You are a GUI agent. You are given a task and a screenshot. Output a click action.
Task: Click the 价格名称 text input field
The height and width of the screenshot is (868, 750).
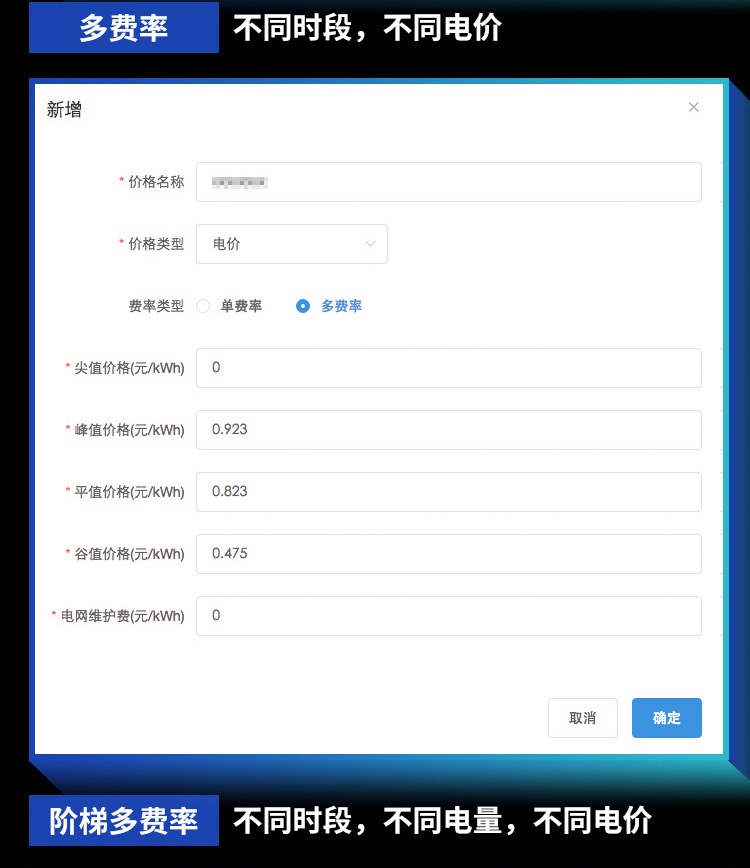pos(448,182)
